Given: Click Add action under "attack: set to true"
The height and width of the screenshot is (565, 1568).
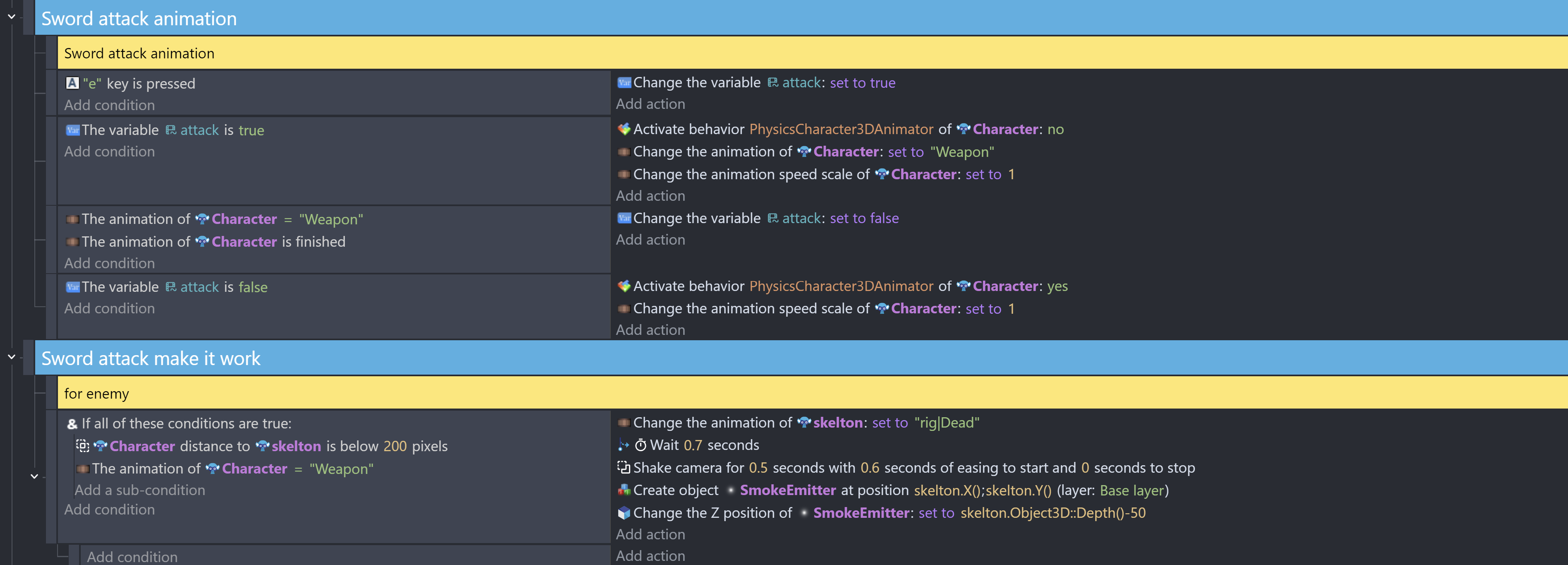Looking at the screenshot, I should click(651, 104).
